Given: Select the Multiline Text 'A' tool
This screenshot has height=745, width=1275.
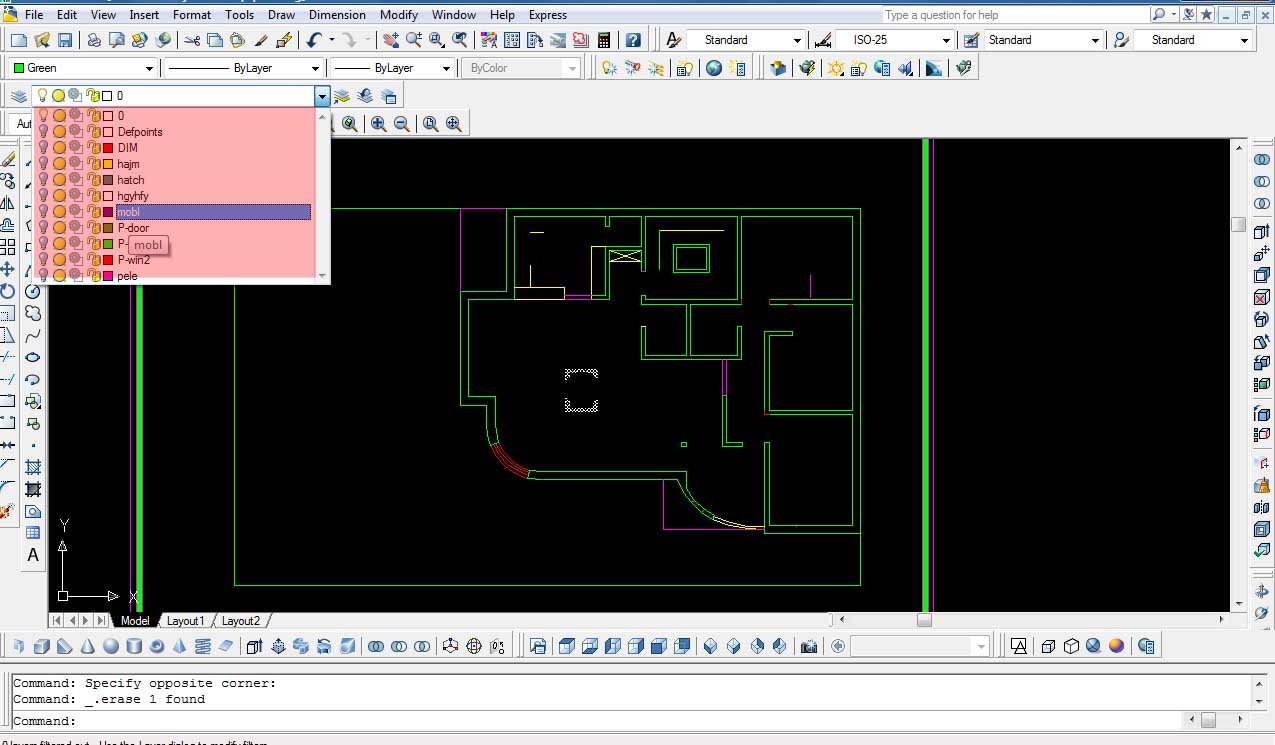Looking at the screenshot, I should tap(33, 556).
